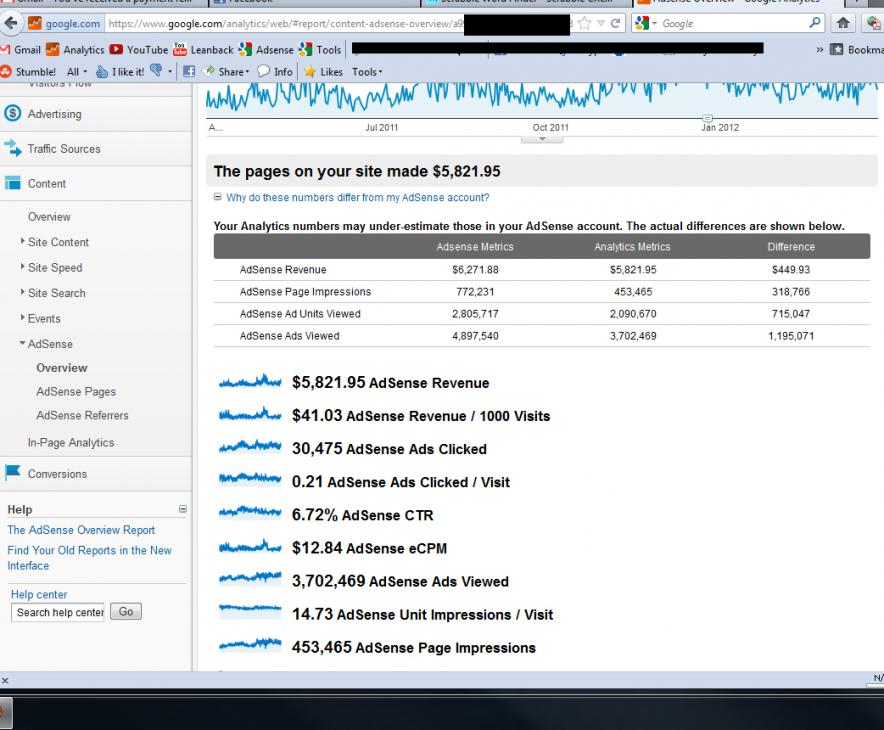Open the Leanback bookmark
This screenshot has width=884, height=730.
[x=203, y=50]
